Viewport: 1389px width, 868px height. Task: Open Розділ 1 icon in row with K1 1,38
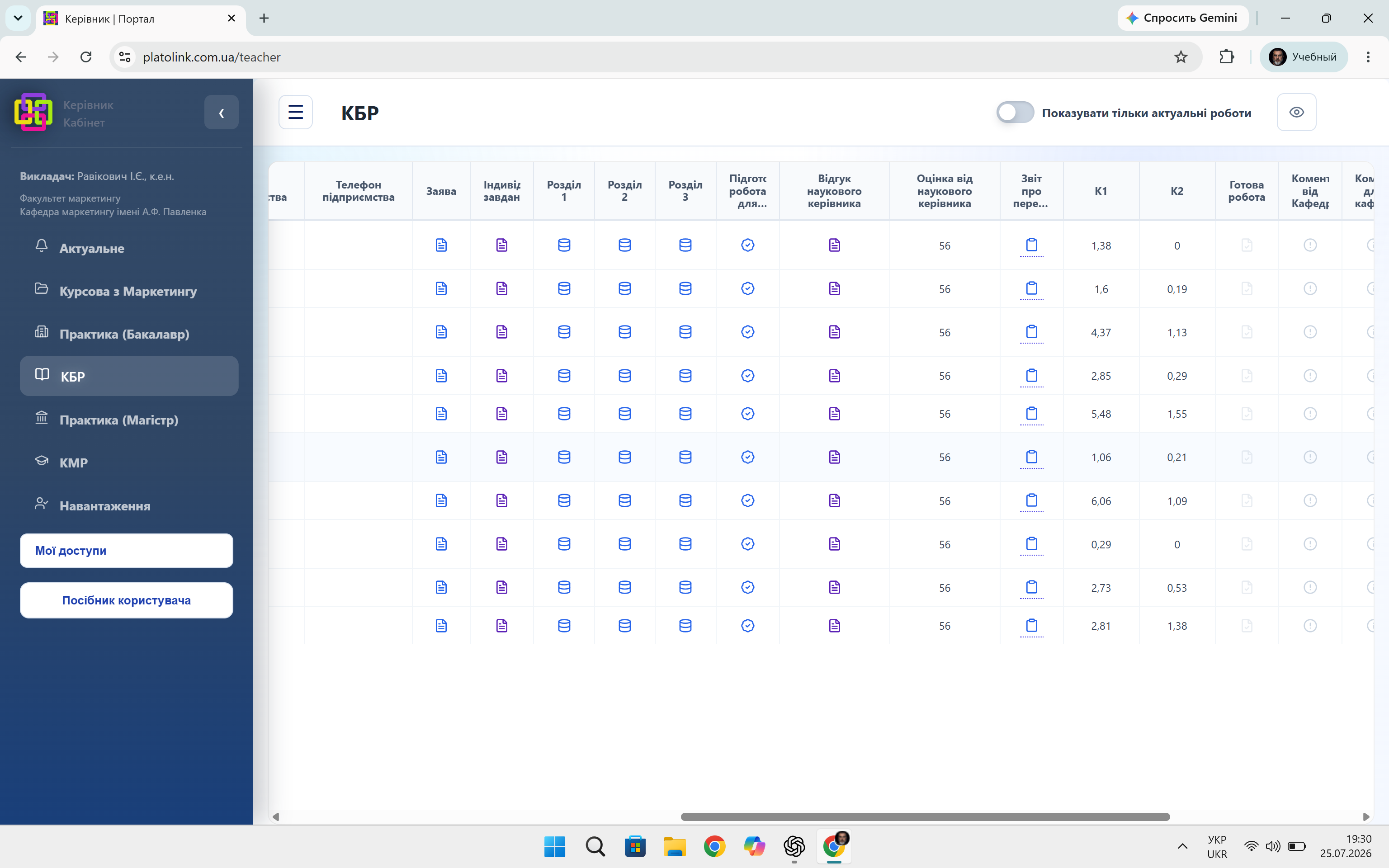[x=564, y=245]
